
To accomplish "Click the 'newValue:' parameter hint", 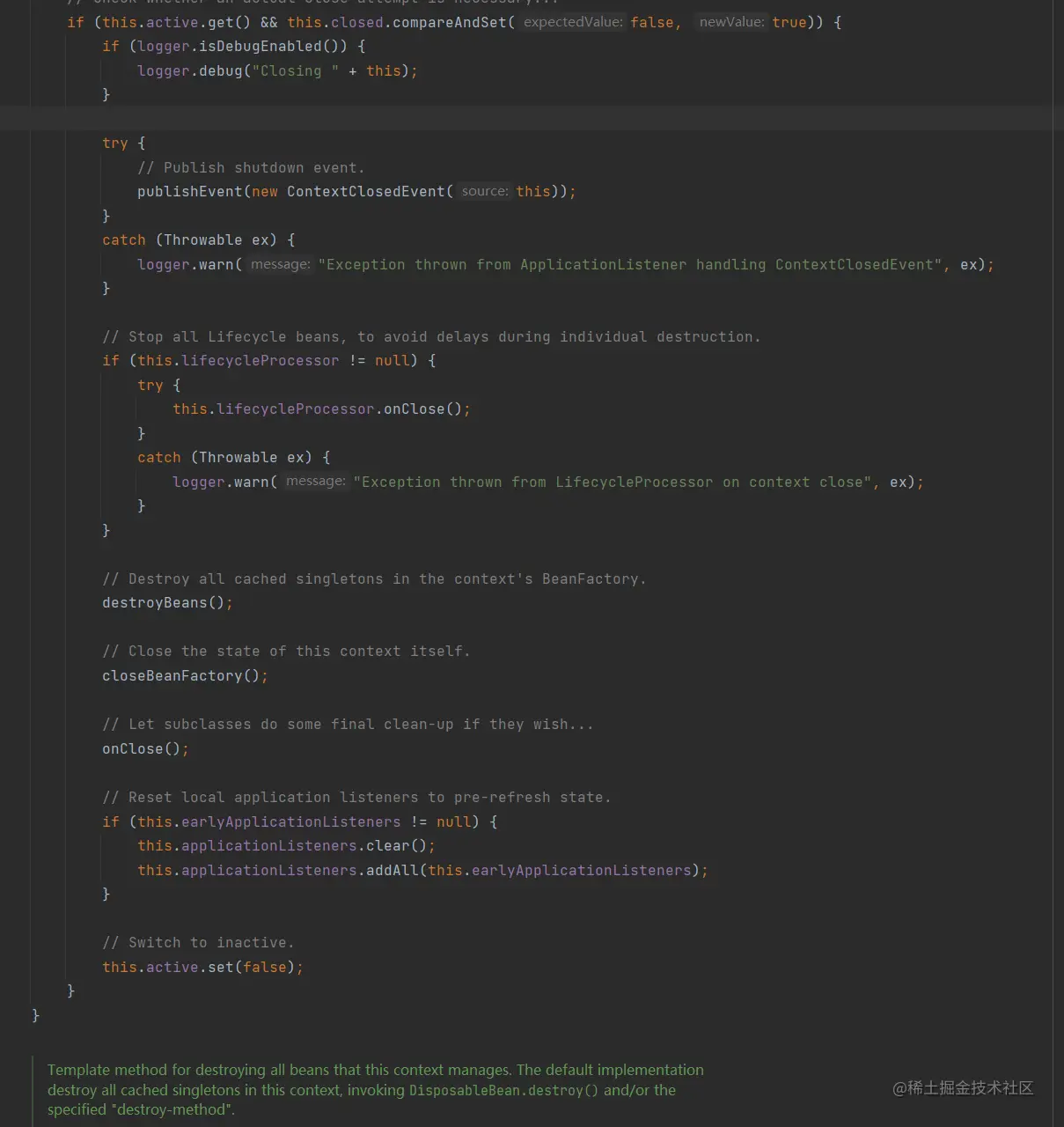I will [x=731, y=22].
